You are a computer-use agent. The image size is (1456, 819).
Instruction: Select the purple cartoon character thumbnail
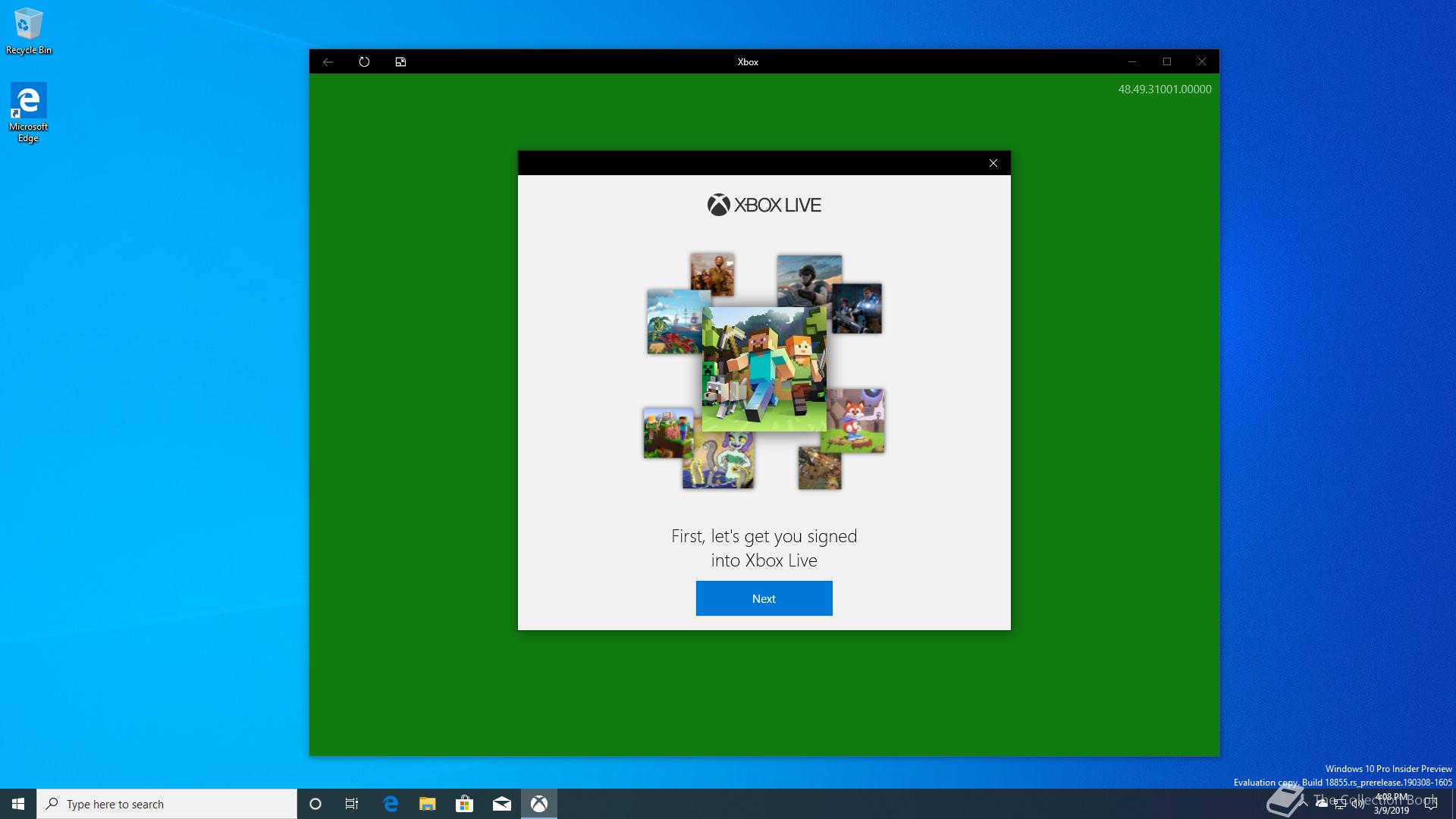718,460
